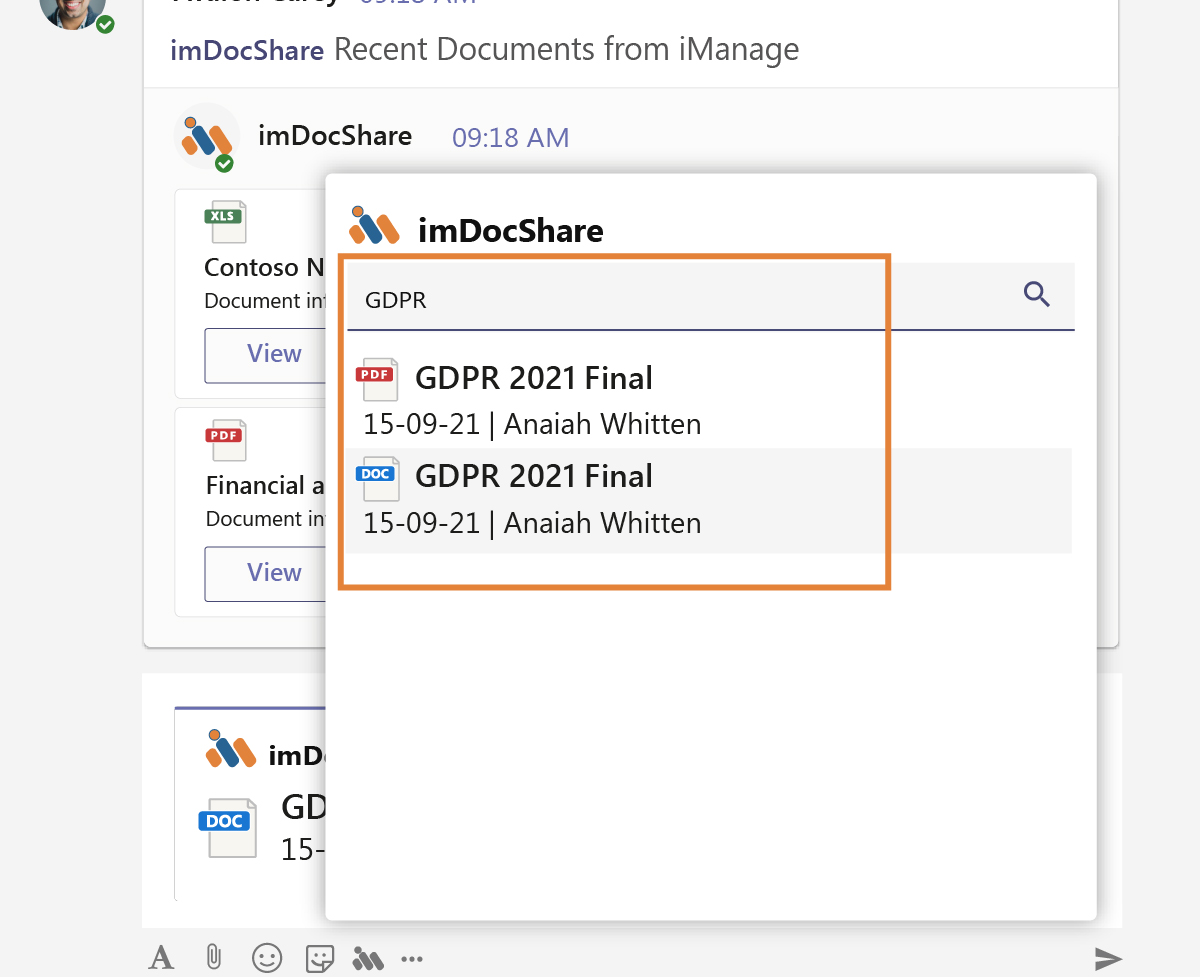Click the imDocShare link in the message
1200x977 pixels.
247,49
